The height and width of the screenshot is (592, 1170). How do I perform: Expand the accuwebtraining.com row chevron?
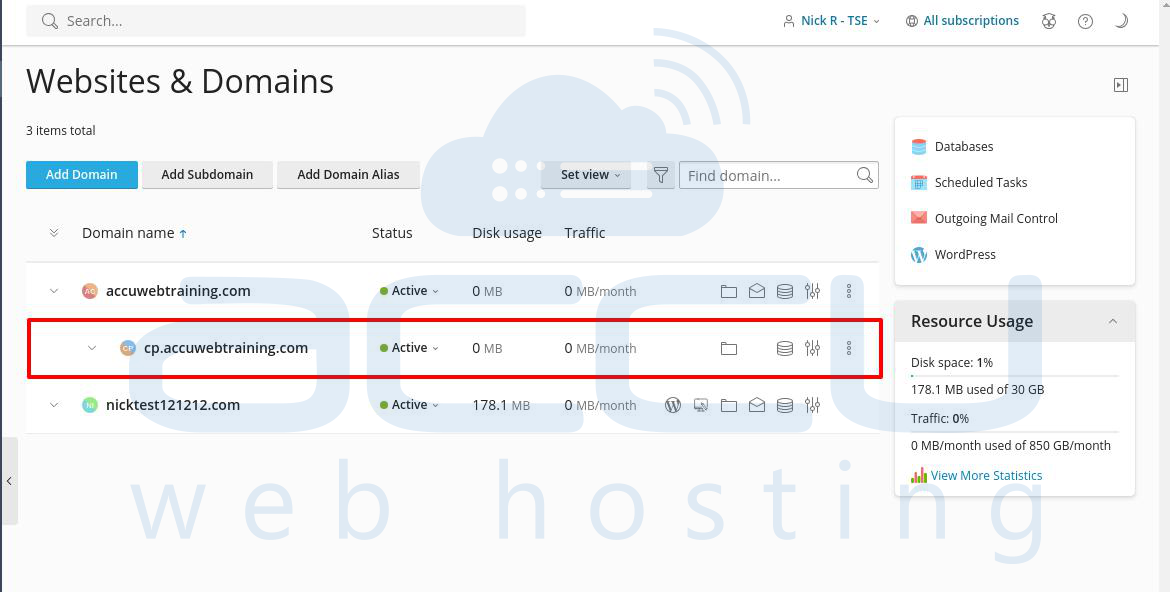click(x=54, y=291)
